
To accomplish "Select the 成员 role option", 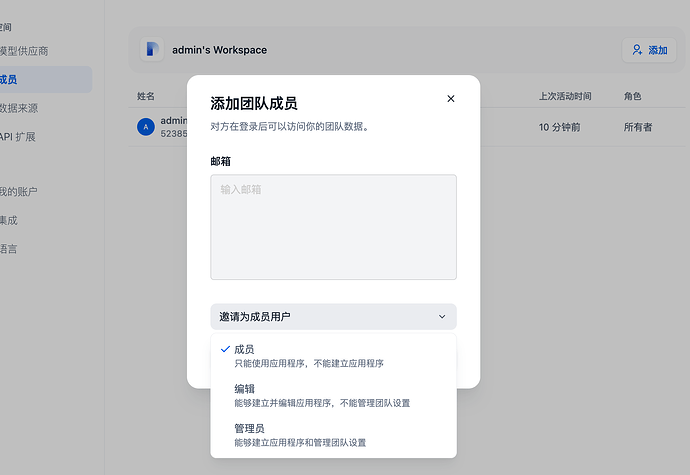I will click(334, 356).
